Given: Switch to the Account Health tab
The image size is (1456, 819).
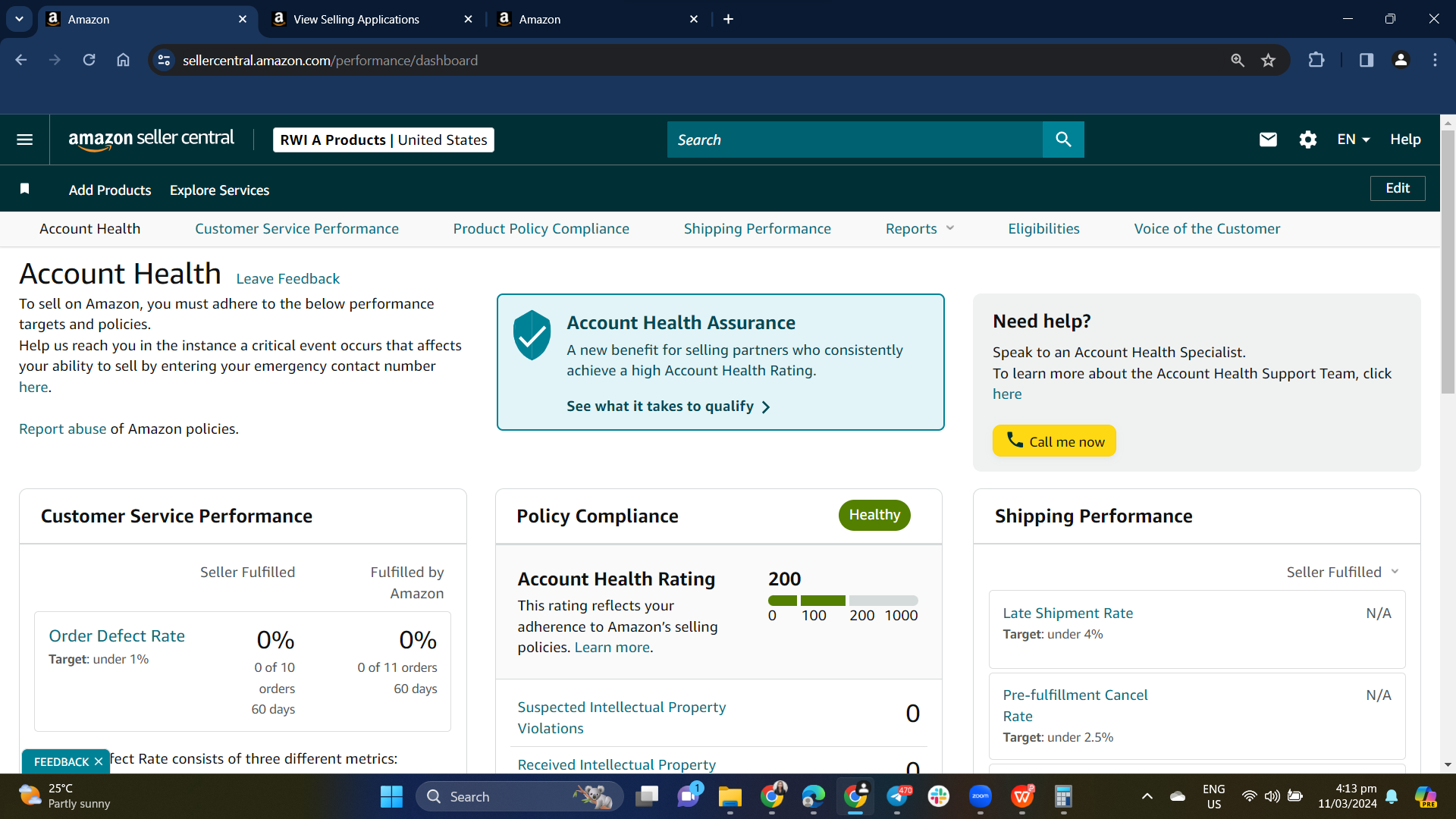Looking at the screenshot, I should point(89,229).
